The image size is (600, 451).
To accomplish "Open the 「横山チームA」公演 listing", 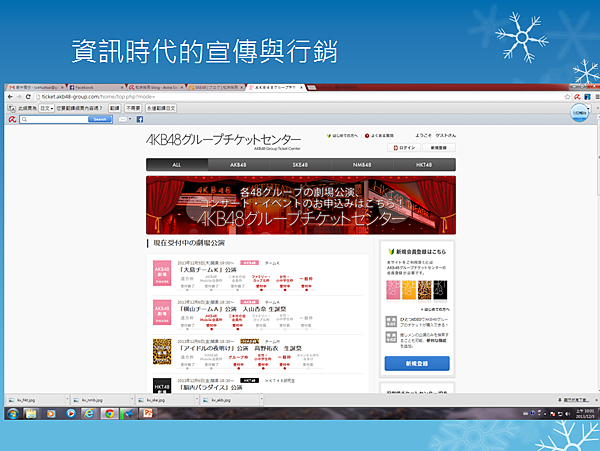I will [x=233, y=309].
